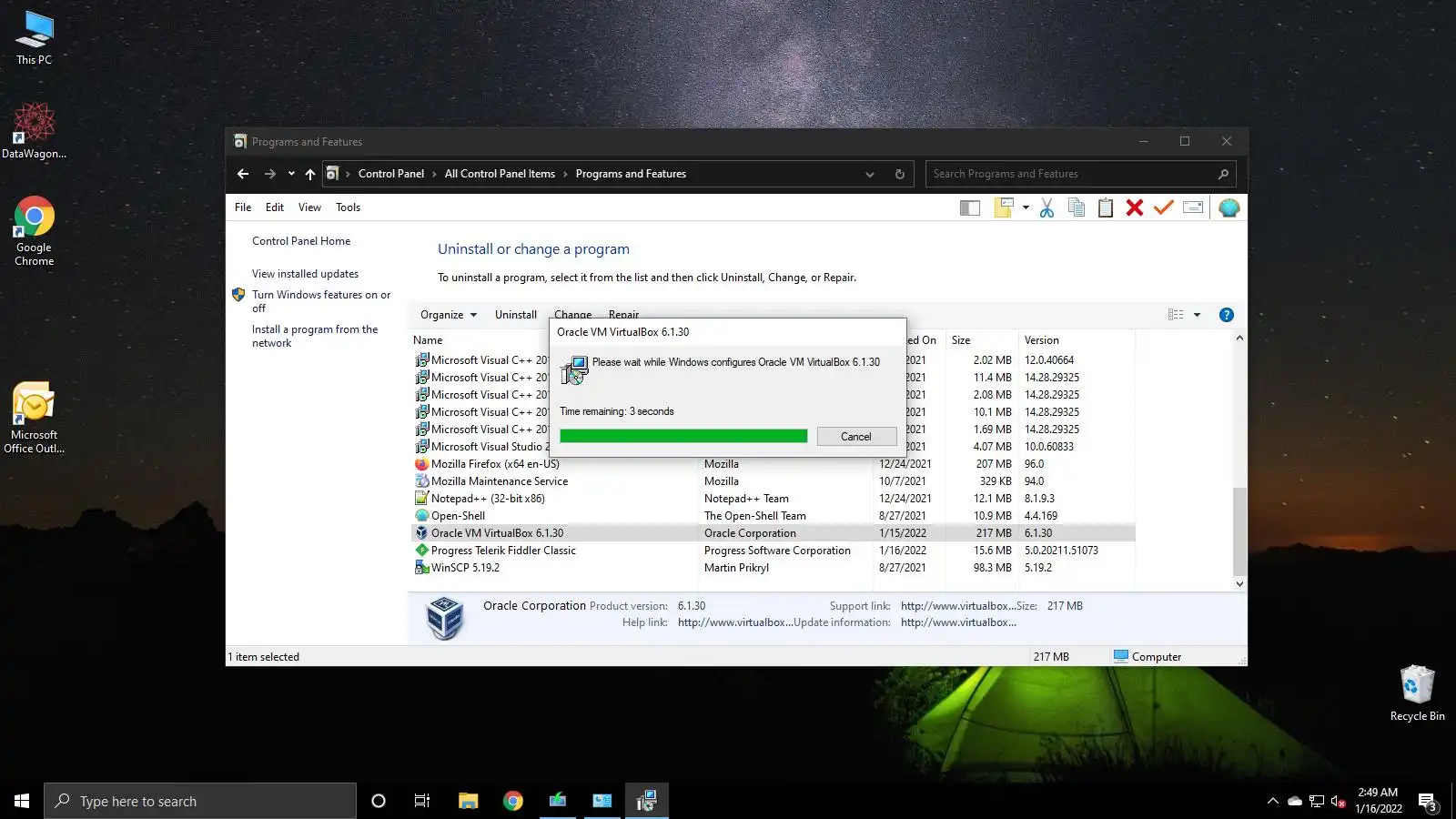Refresh the Programs and Features list
The image size is (1456, 819).
click(900, 174)
